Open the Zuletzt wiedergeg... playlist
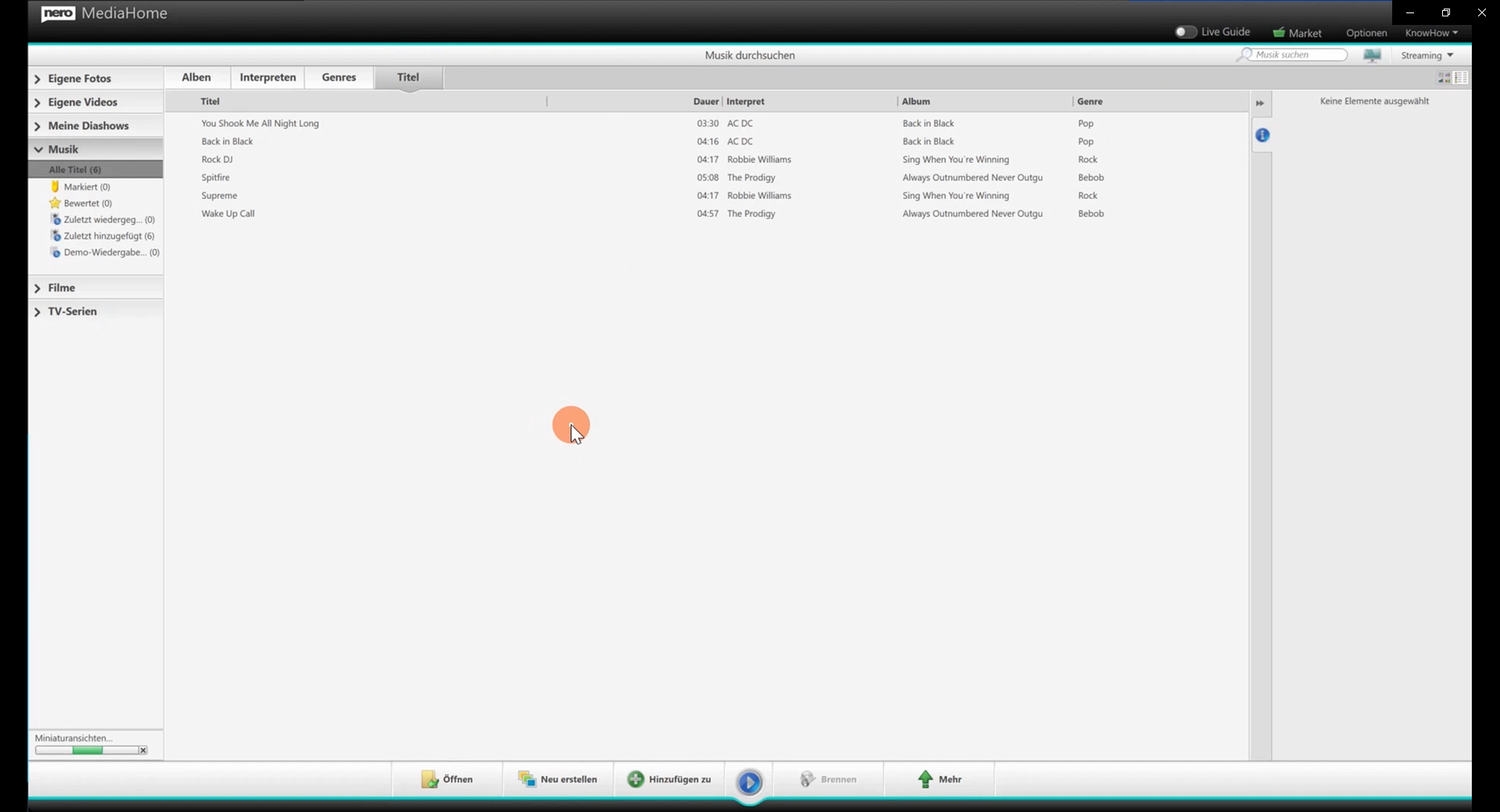 click(102, 219)
